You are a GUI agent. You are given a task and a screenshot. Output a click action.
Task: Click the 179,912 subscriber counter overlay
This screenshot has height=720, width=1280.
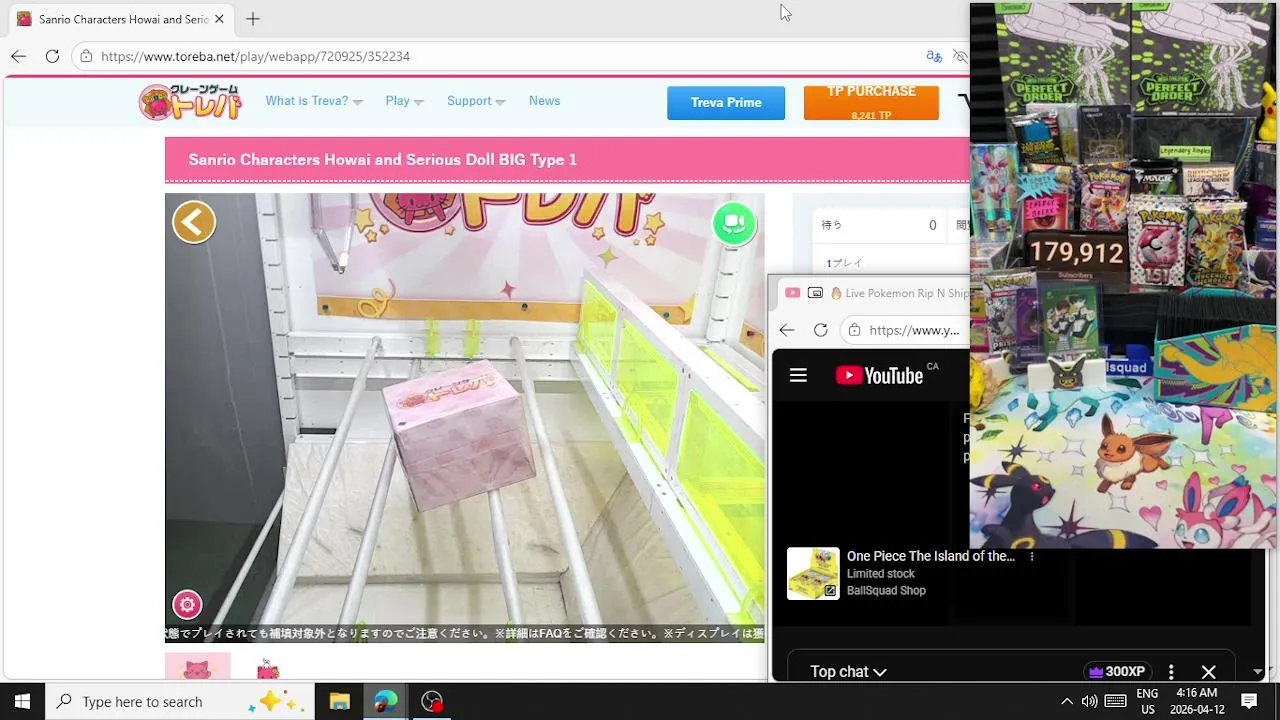tap(1076, 253)
